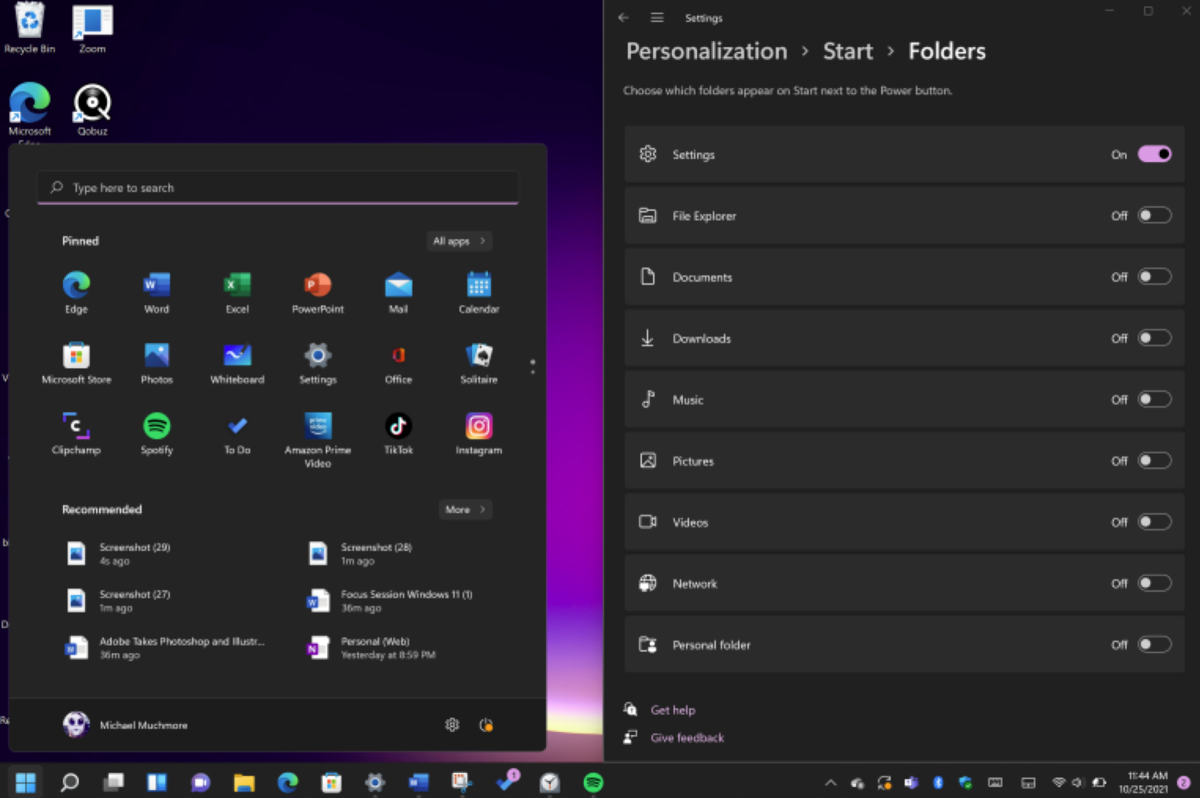Turn on the Documents toggle
Image resolution: width=1200 pixels, height=798 pixels.
(x=1155, y=277)
